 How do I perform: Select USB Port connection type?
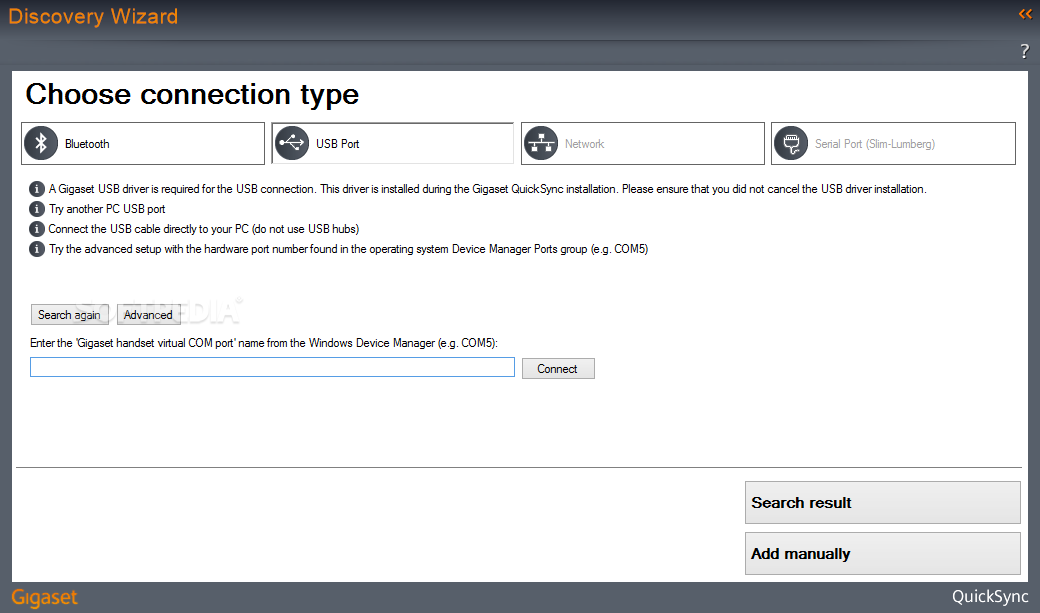point(393,143)
